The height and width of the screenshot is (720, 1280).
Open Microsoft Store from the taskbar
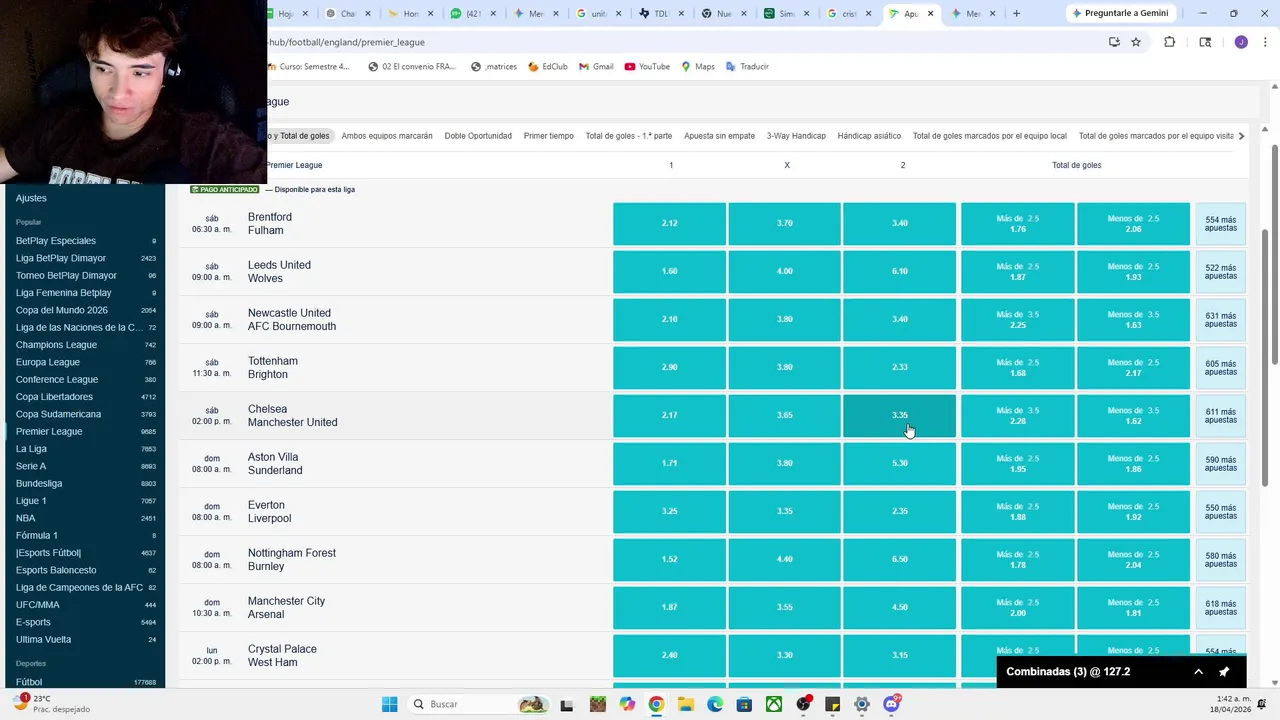(x=744, y=704)
